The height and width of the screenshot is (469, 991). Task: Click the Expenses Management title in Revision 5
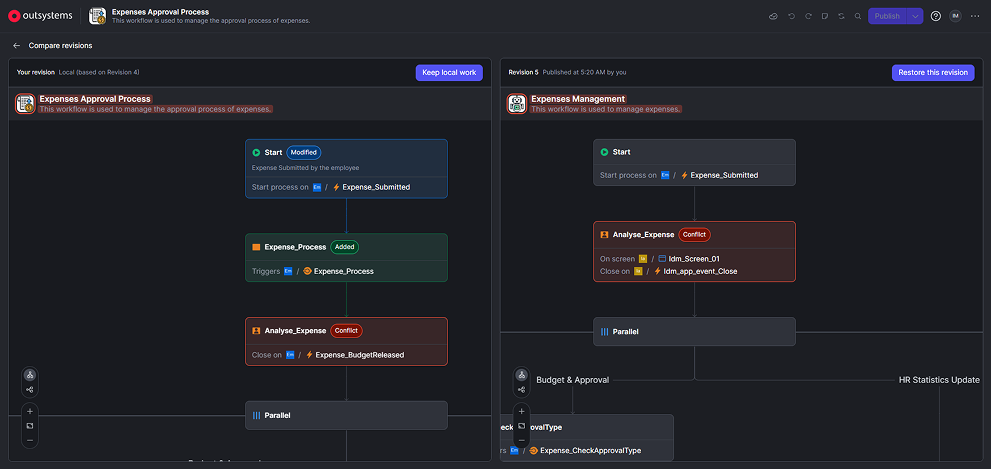click(x=578, y=99)
